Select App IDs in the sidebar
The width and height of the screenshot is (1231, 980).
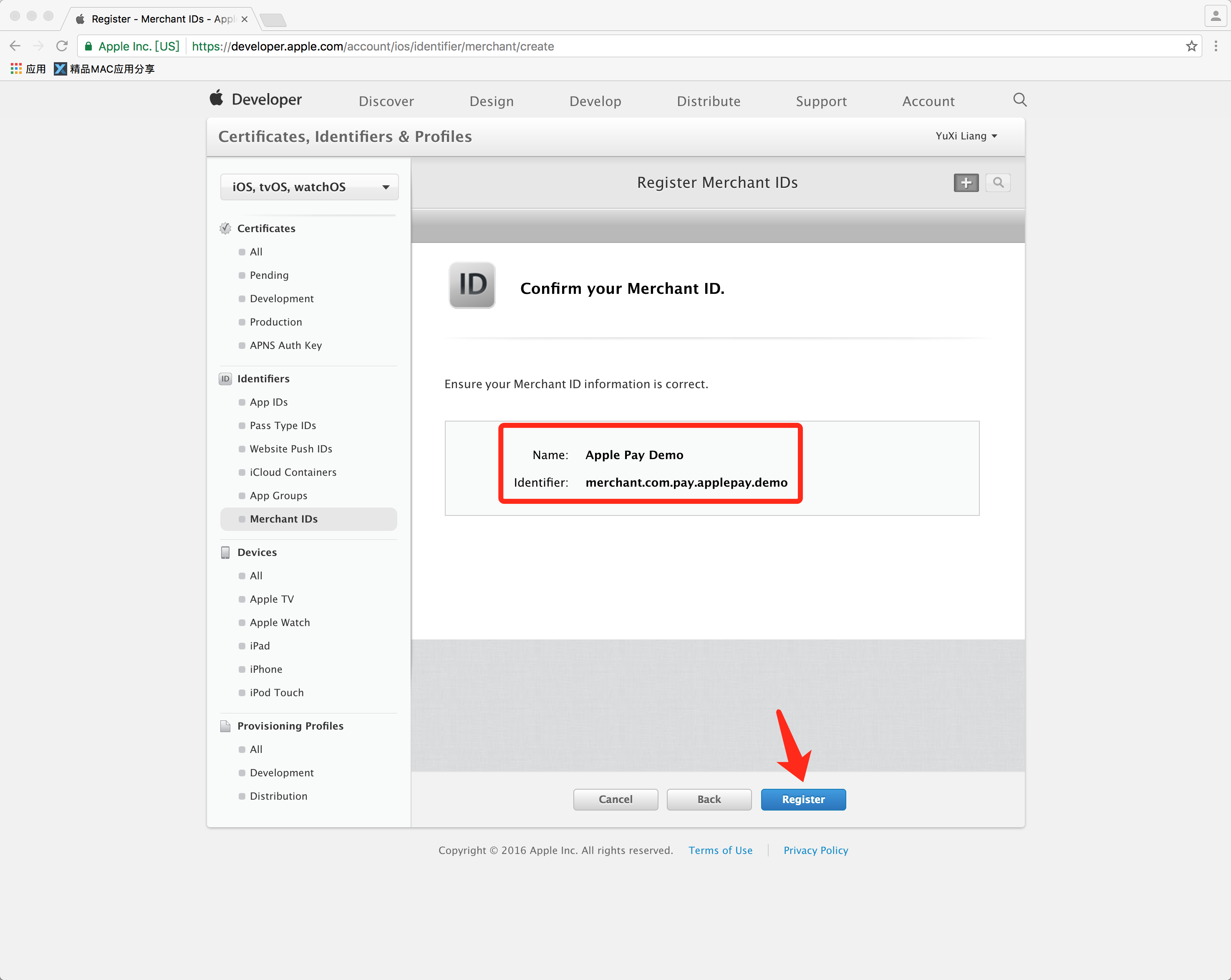(x=268, y=402)
